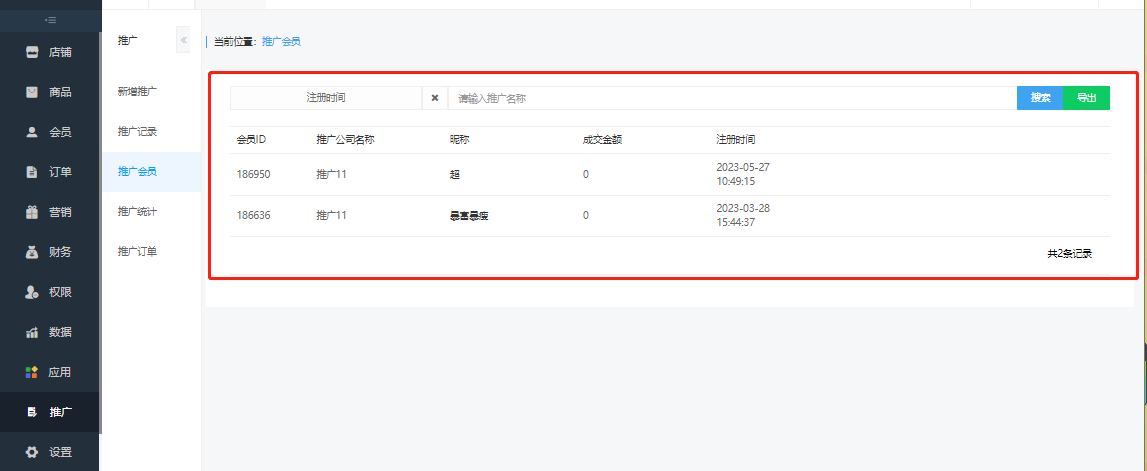1147x471 pixels.
Task: Click the 财务 money bag icon
Action: tap(31, 252)
